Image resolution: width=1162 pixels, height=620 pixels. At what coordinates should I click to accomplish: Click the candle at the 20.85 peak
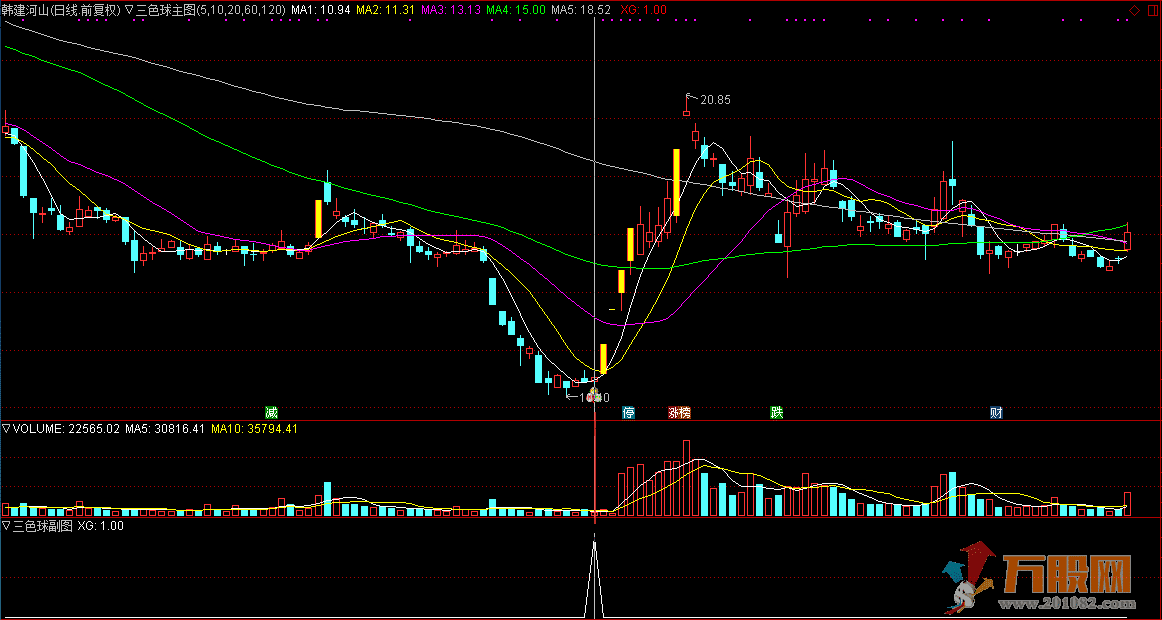[687, 104]
